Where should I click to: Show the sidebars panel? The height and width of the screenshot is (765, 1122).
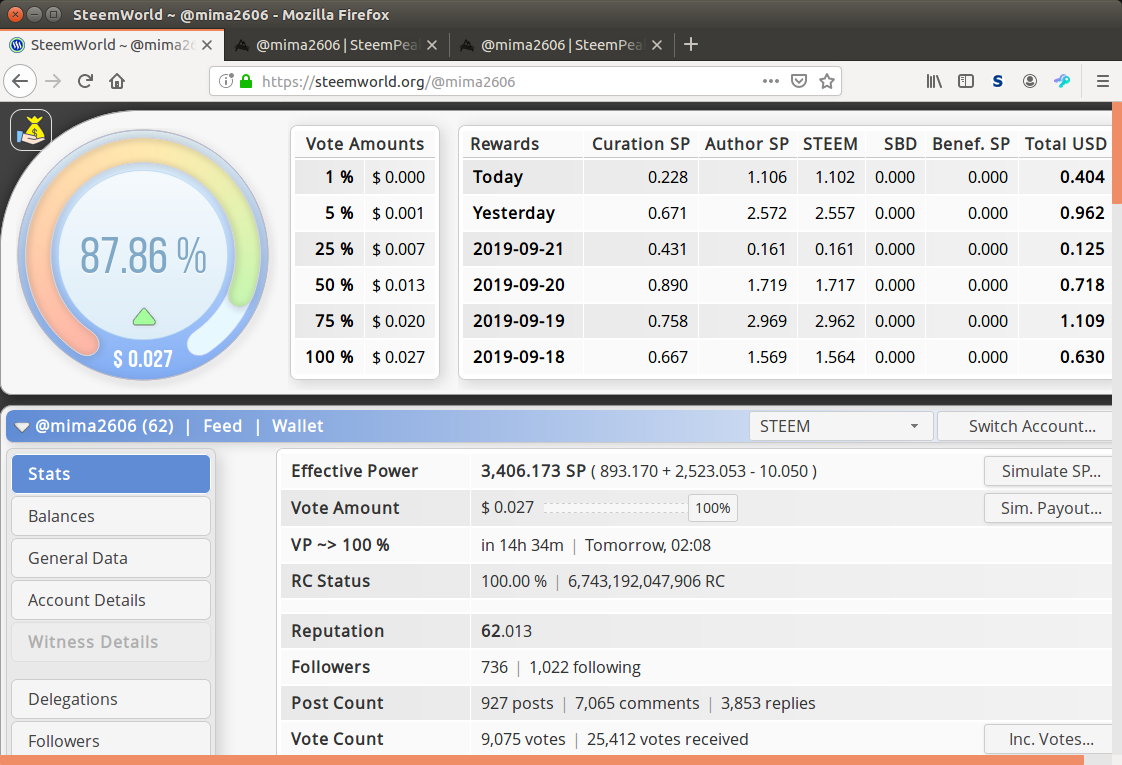pos(966,81)
